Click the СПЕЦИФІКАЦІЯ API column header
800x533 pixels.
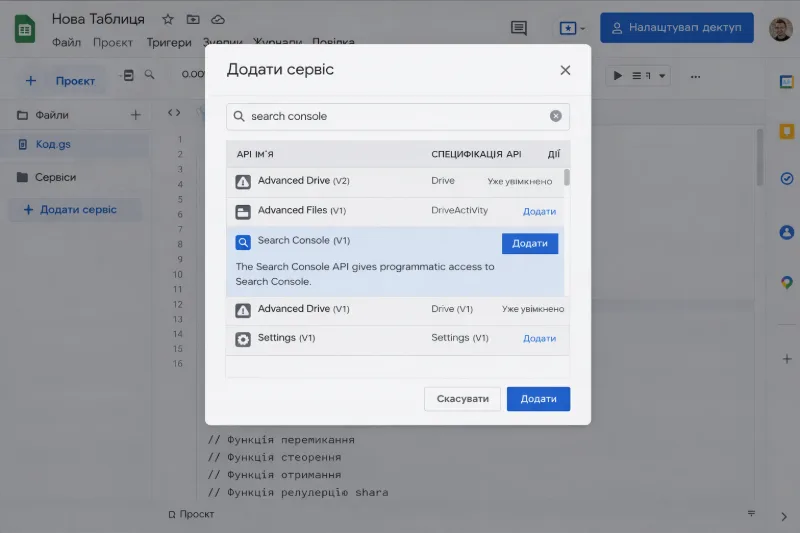476,155
